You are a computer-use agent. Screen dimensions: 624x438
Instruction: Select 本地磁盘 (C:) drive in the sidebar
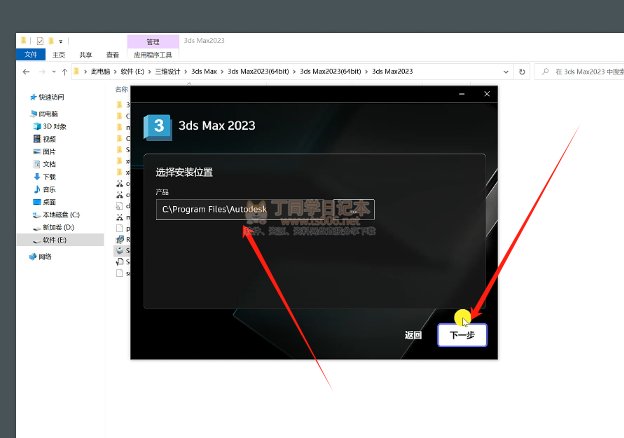61,215
